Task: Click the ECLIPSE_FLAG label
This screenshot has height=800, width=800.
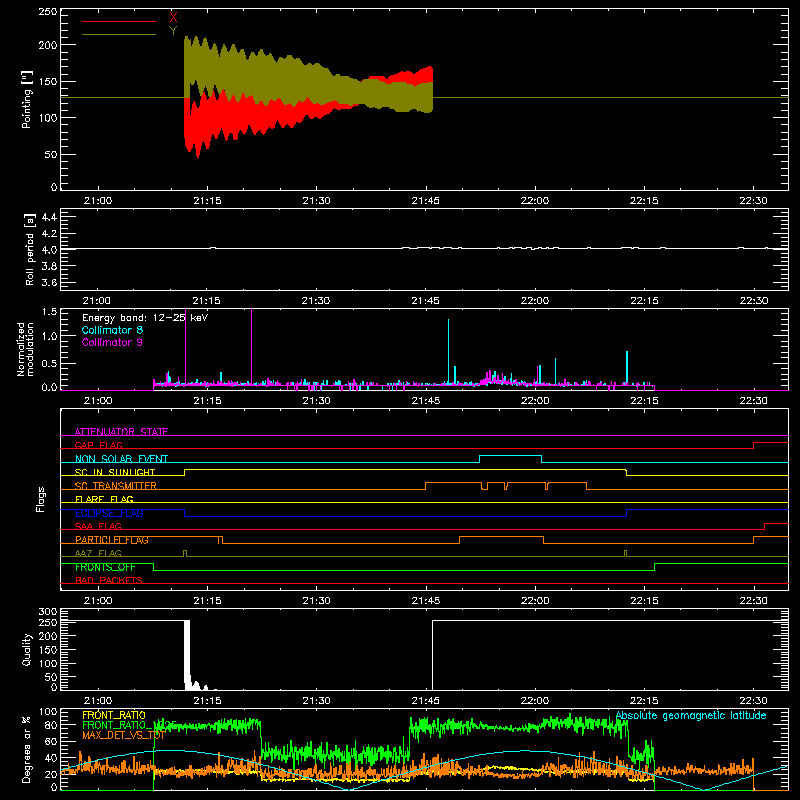Action: 109,513
